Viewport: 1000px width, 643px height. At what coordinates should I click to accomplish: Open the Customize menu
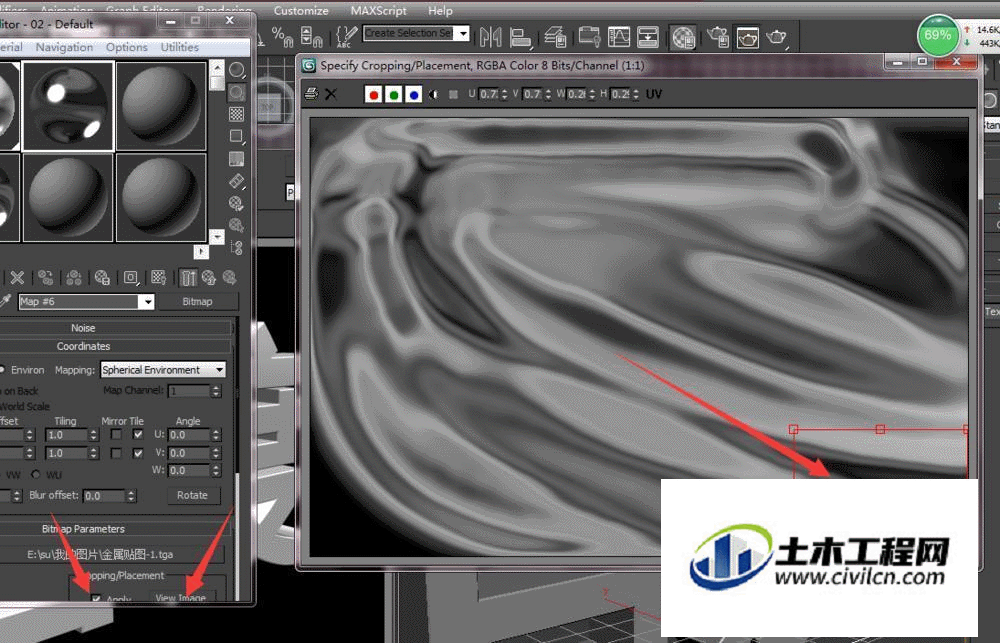point(301,11)
